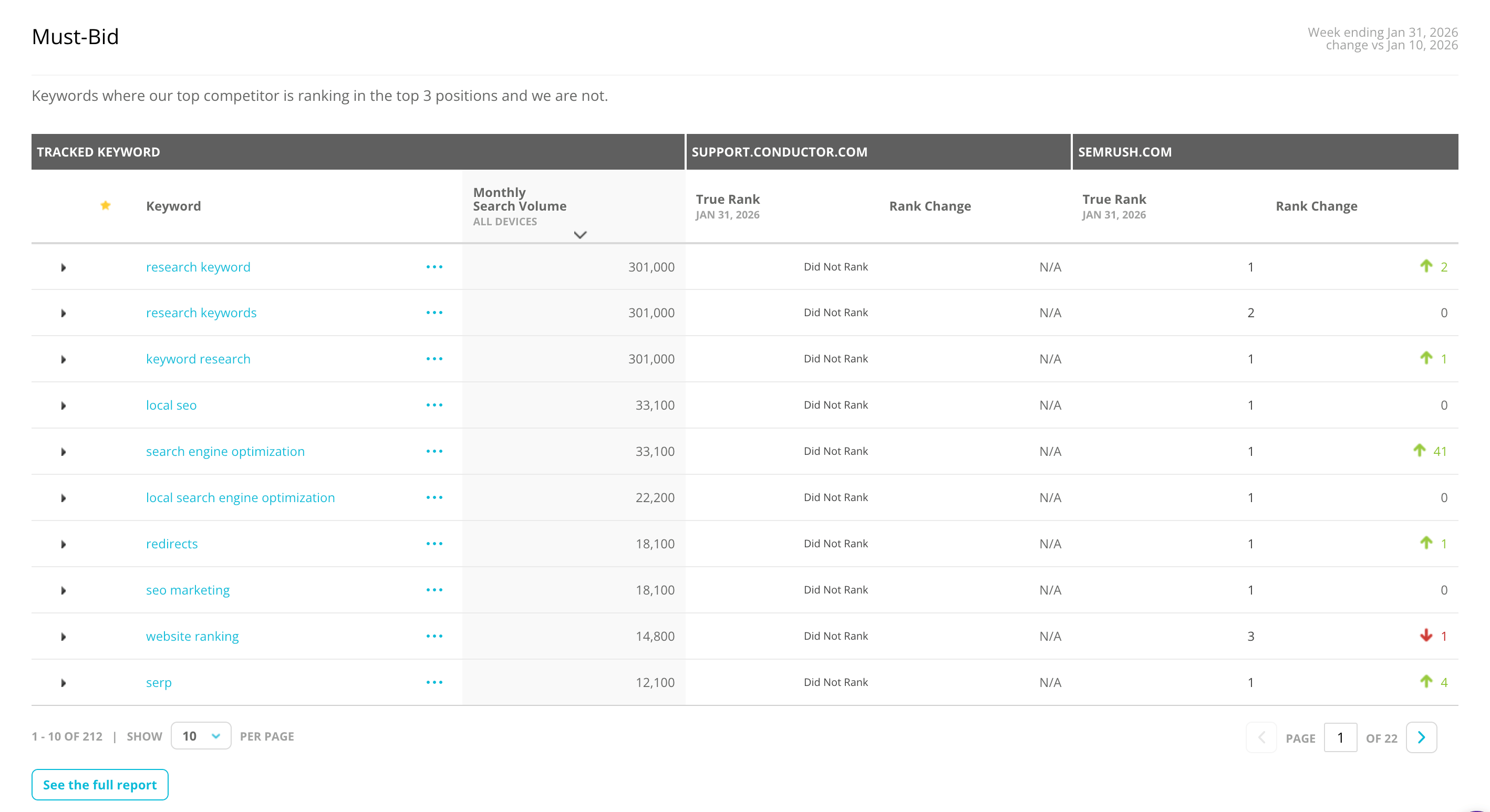
Task: Open the seo marketing keyword link
Action: point(188,590)
